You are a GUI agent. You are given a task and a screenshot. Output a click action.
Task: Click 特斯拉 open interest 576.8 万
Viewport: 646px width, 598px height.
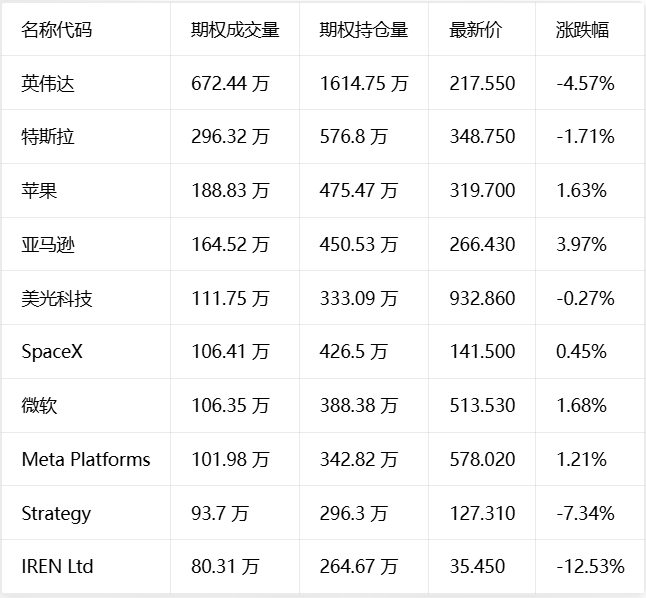[353, 136]
